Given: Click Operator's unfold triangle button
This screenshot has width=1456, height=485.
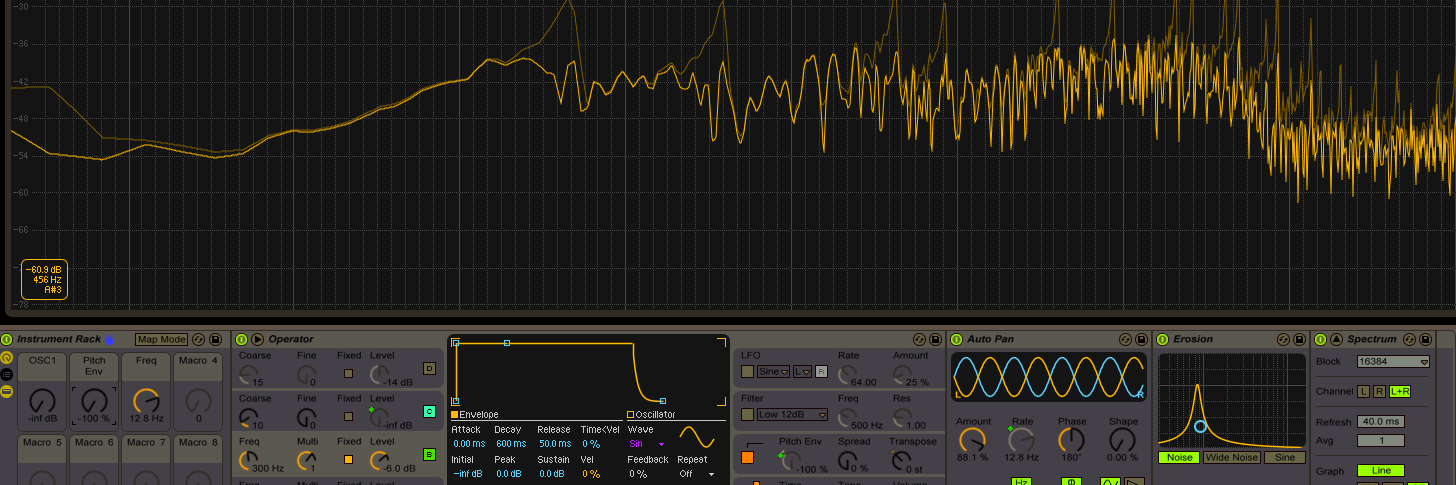Looking at the screenshot, I should coord(257,339).
